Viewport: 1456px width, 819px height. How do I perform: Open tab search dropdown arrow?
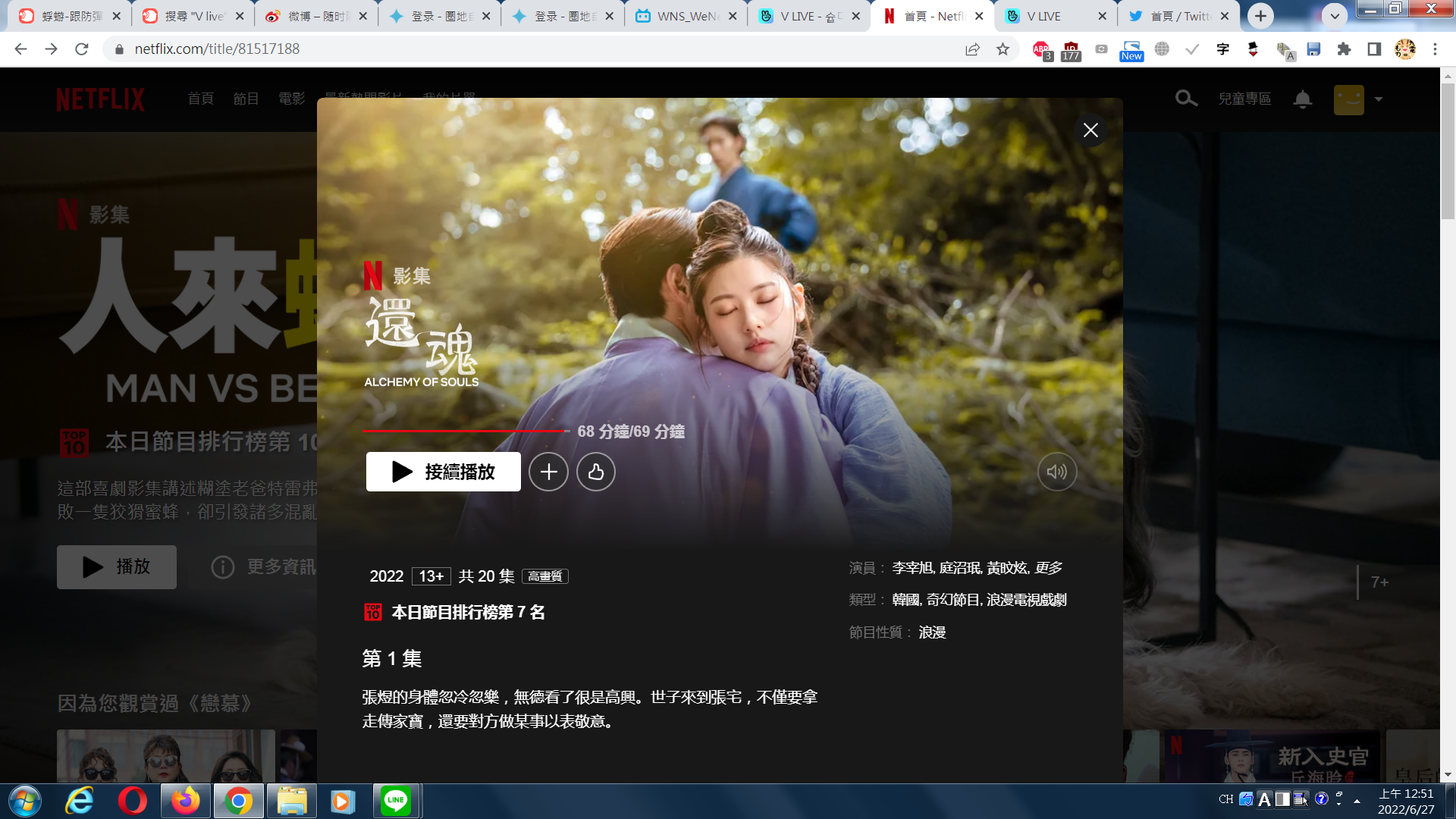[1335, 15]
